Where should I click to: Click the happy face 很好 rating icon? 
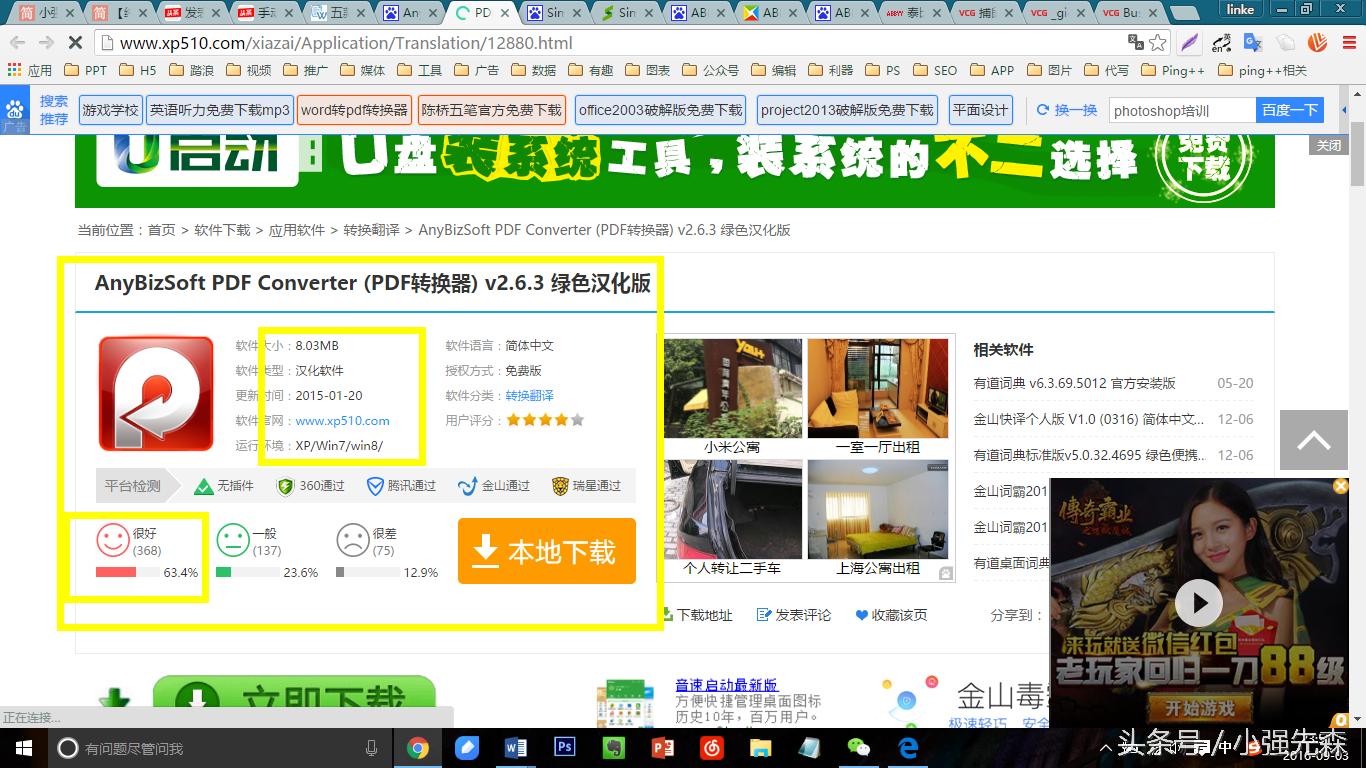pos(113,541)
